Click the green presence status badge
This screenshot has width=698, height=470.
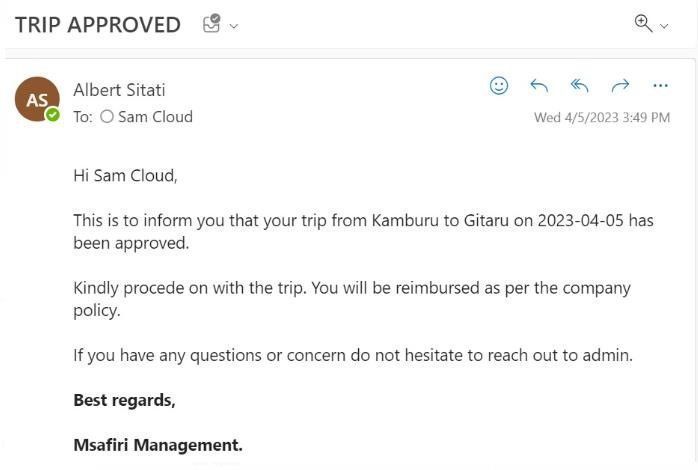coord(52,114)
